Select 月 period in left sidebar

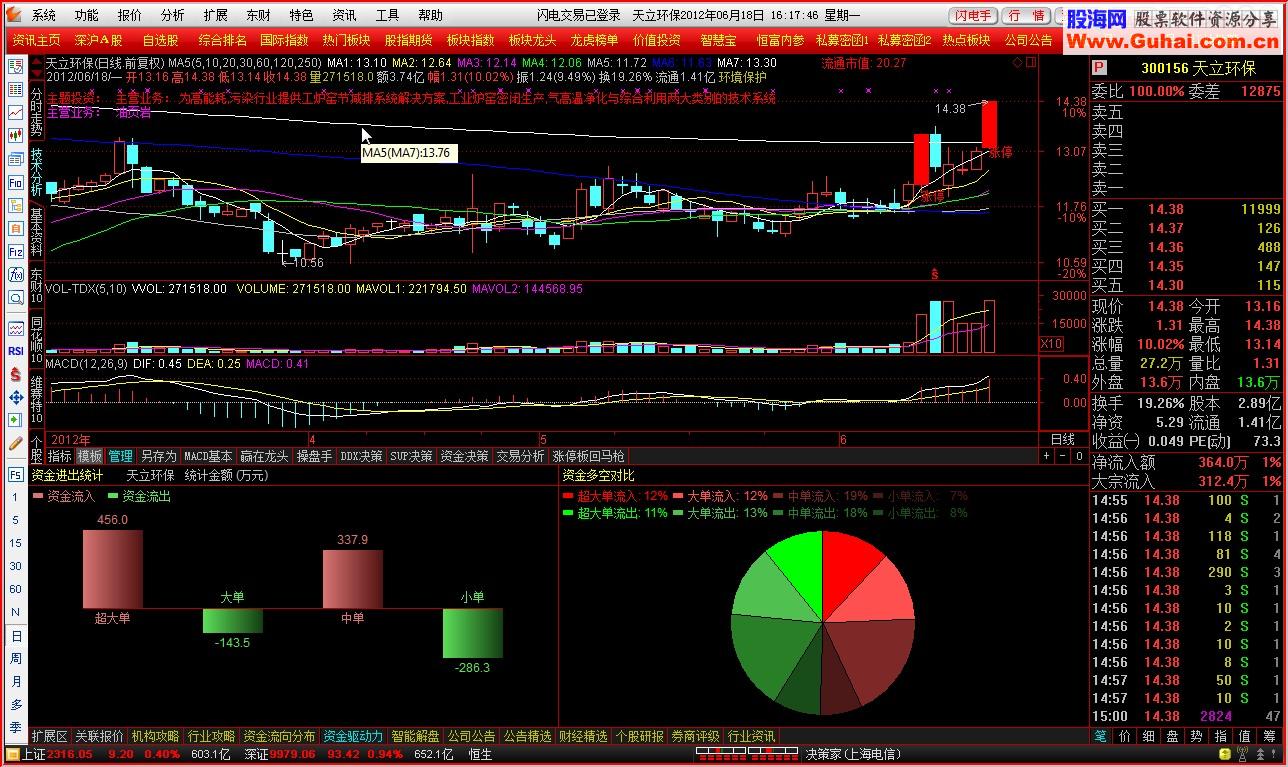[x=16, y=682]
